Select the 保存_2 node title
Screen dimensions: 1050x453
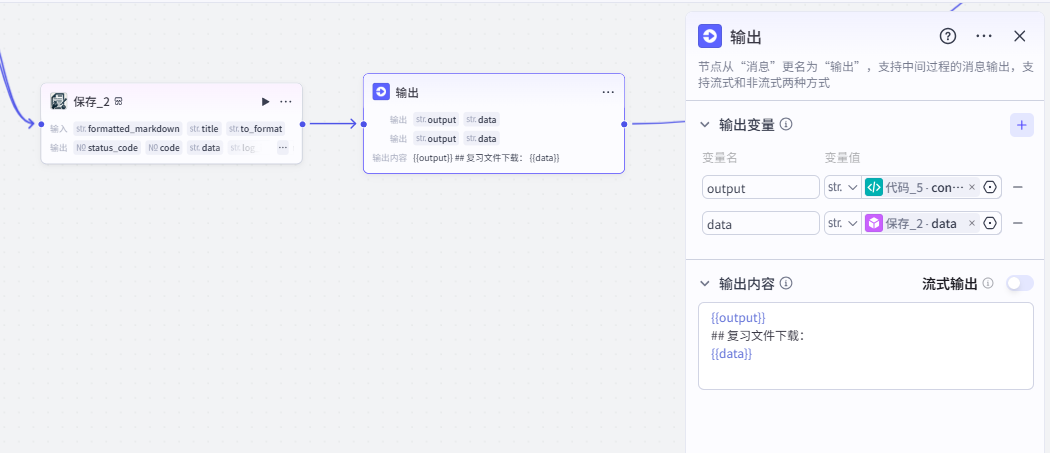(x=92, y=102)
